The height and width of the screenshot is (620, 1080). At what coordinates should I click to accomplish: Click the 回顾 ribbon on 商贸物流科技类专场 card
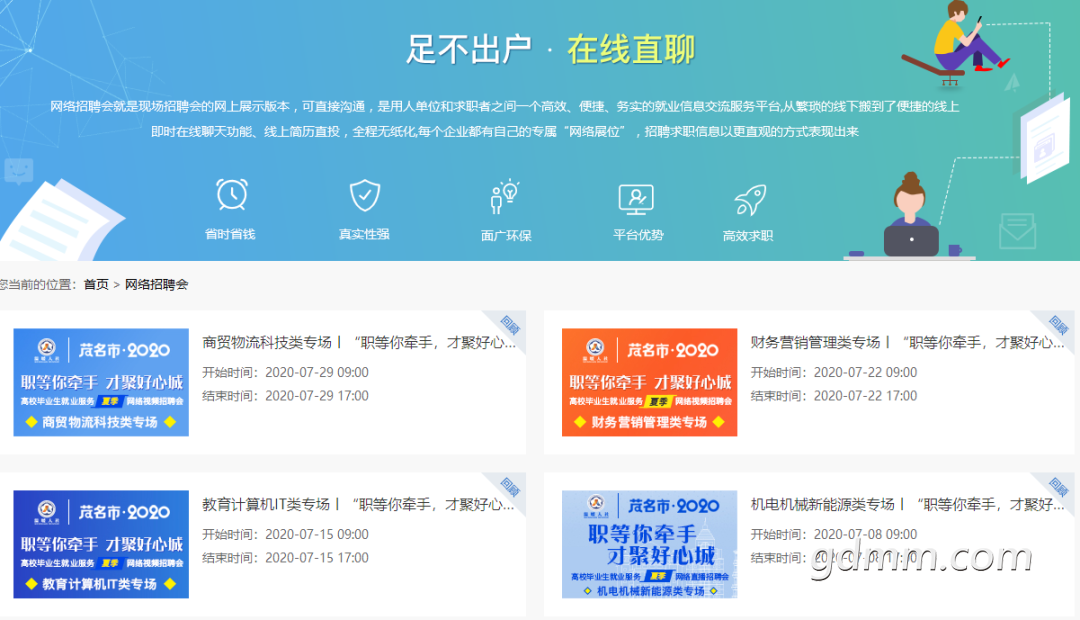point(510,324)
